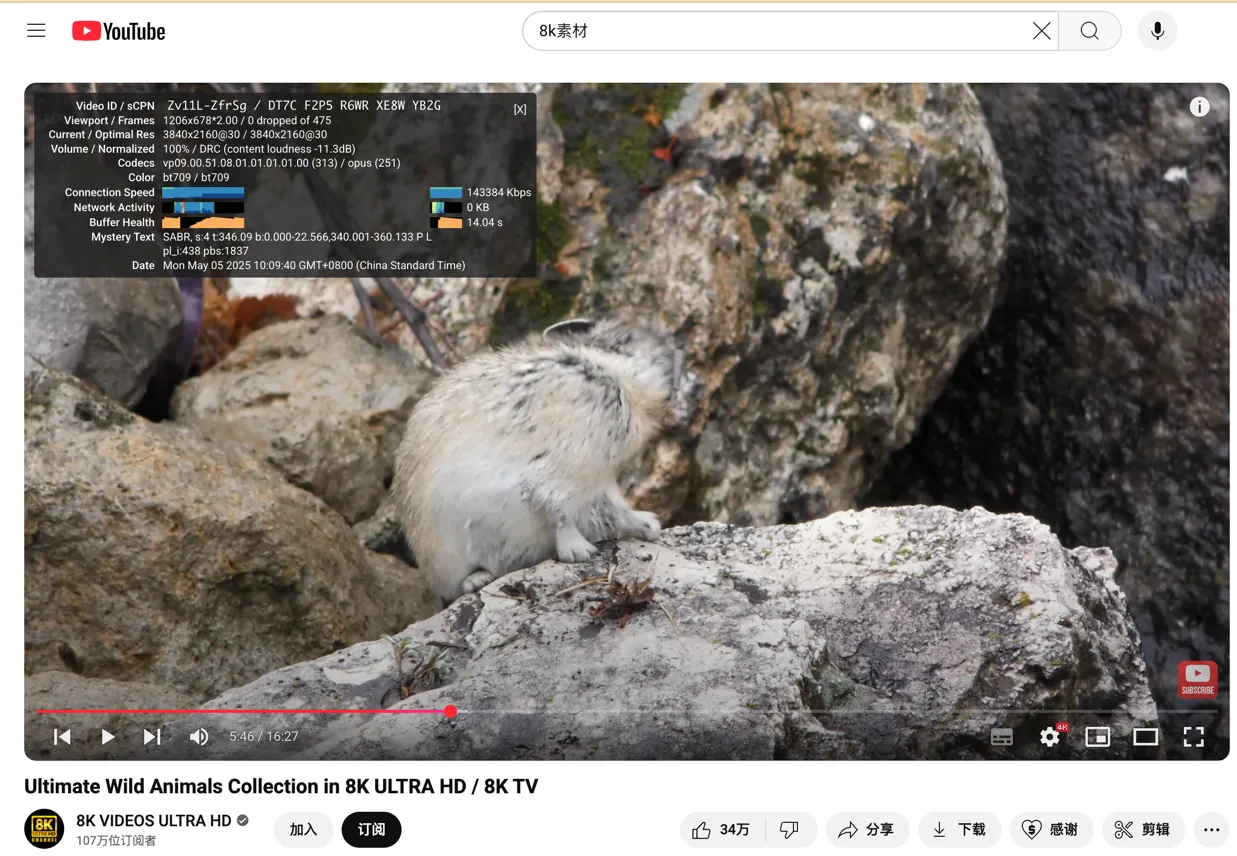The width and height of the screenshot is (1237, 856).
Task: Seek using the red progress scrubber
Action: 451,712
